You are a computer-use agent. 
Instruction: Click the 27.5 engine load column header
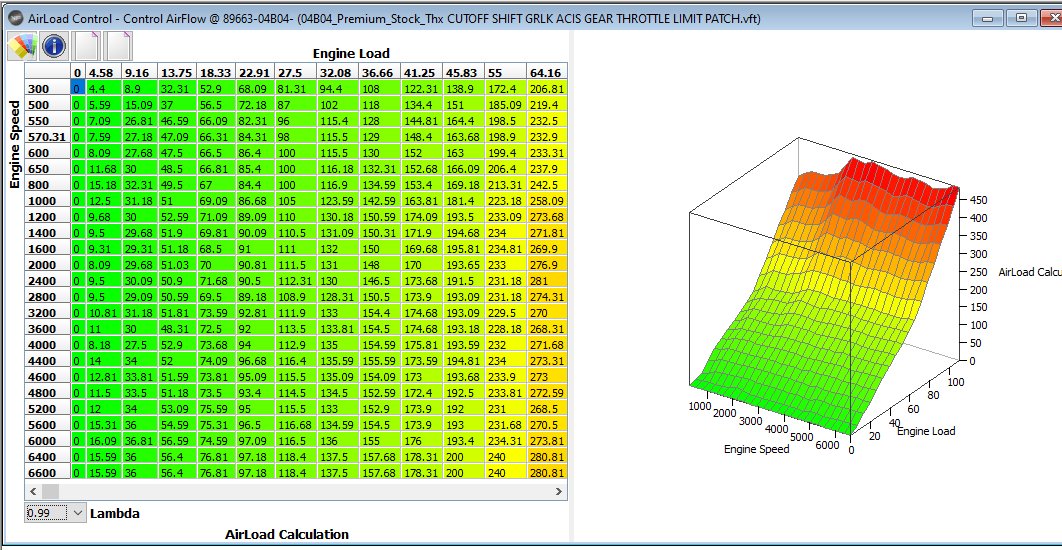coord(295,72)
